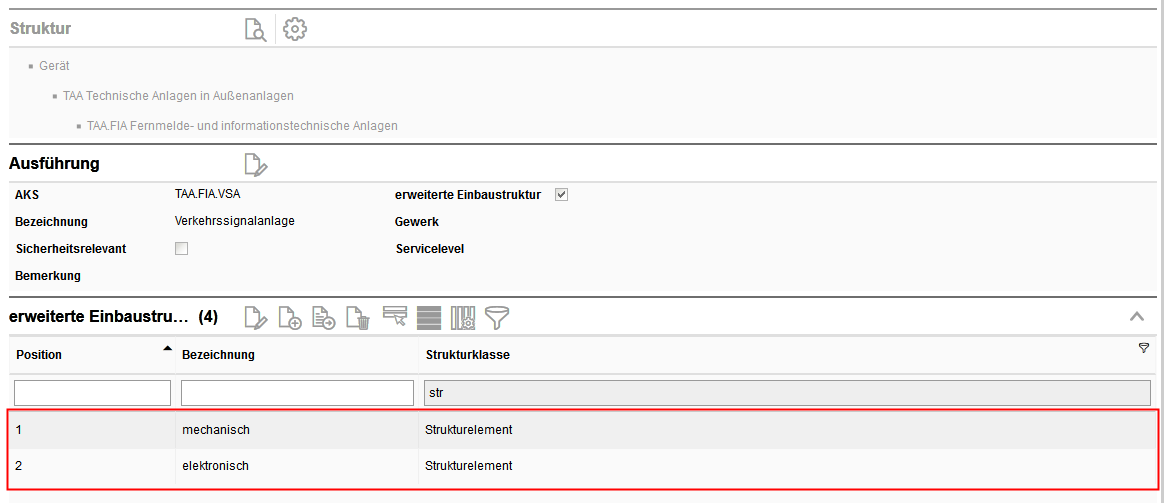The height and width of the screenshot is (503, 1164).
Task: Select TAA Technische Anlagen in Außenanlagen node
Action: click(178, 96)
